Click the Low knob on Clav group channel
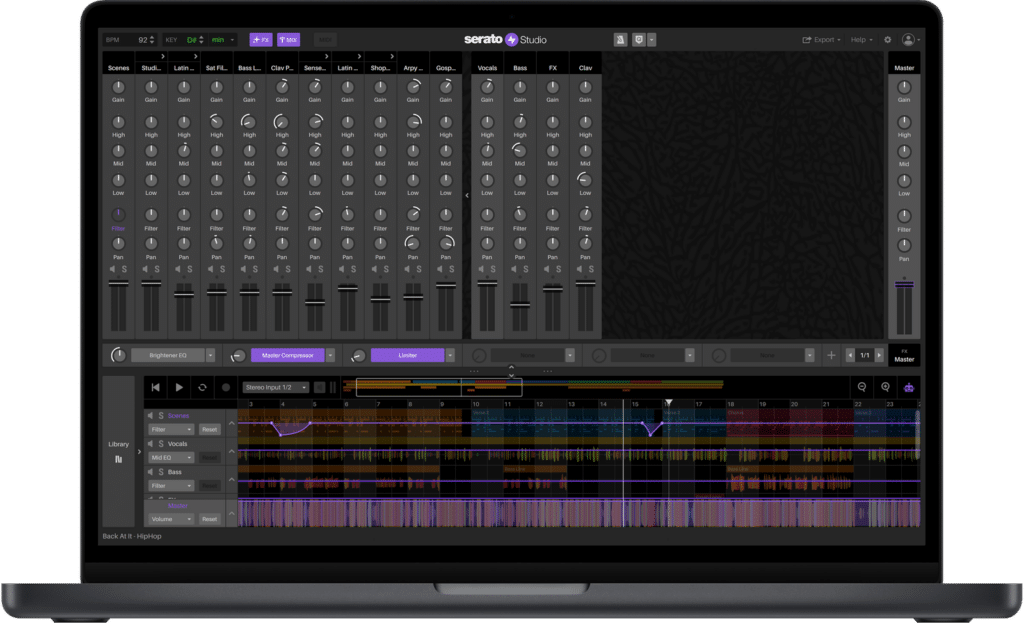This screenshot has width=1024, height=623. 585,180
